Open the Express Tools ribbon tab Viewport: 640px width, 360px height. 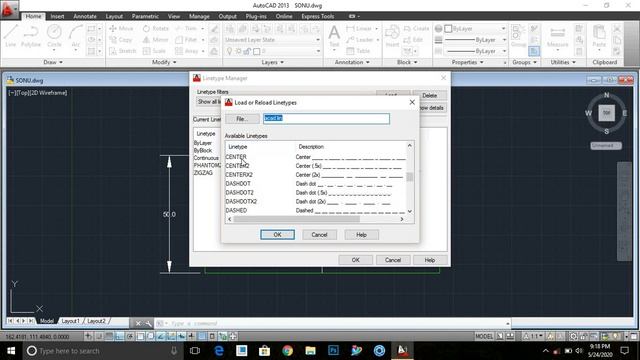[318, 16]
